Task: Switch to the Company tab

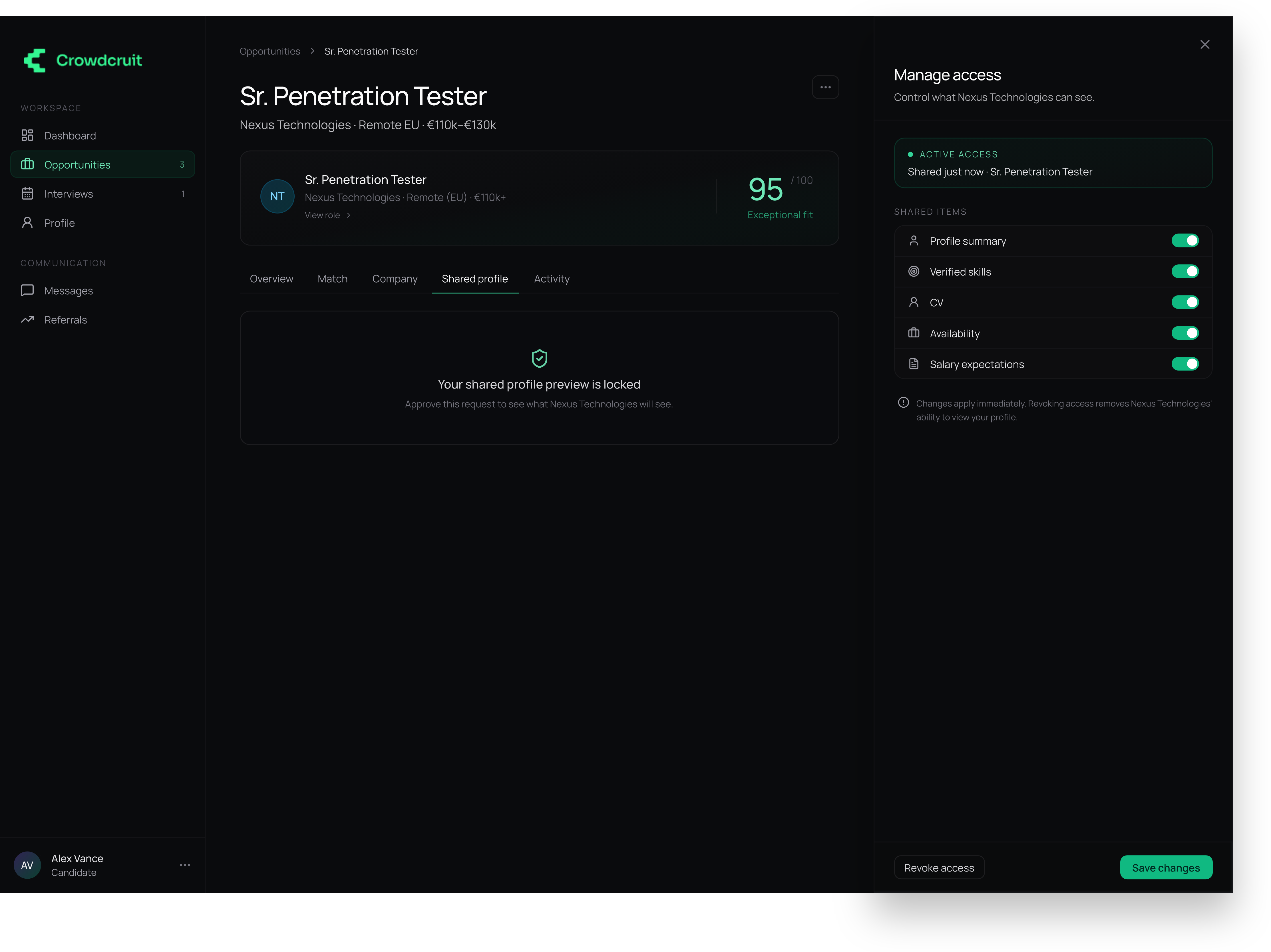Action: (x=395, y=279)
